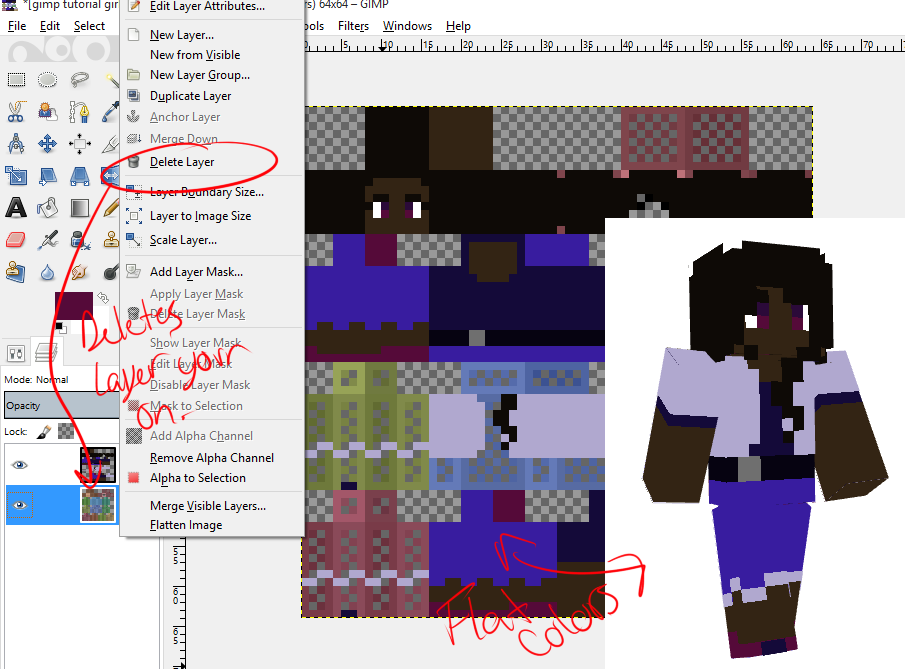The image size is (905, 669).
Task: Open the Help menu
Action: tap(458, 26)
